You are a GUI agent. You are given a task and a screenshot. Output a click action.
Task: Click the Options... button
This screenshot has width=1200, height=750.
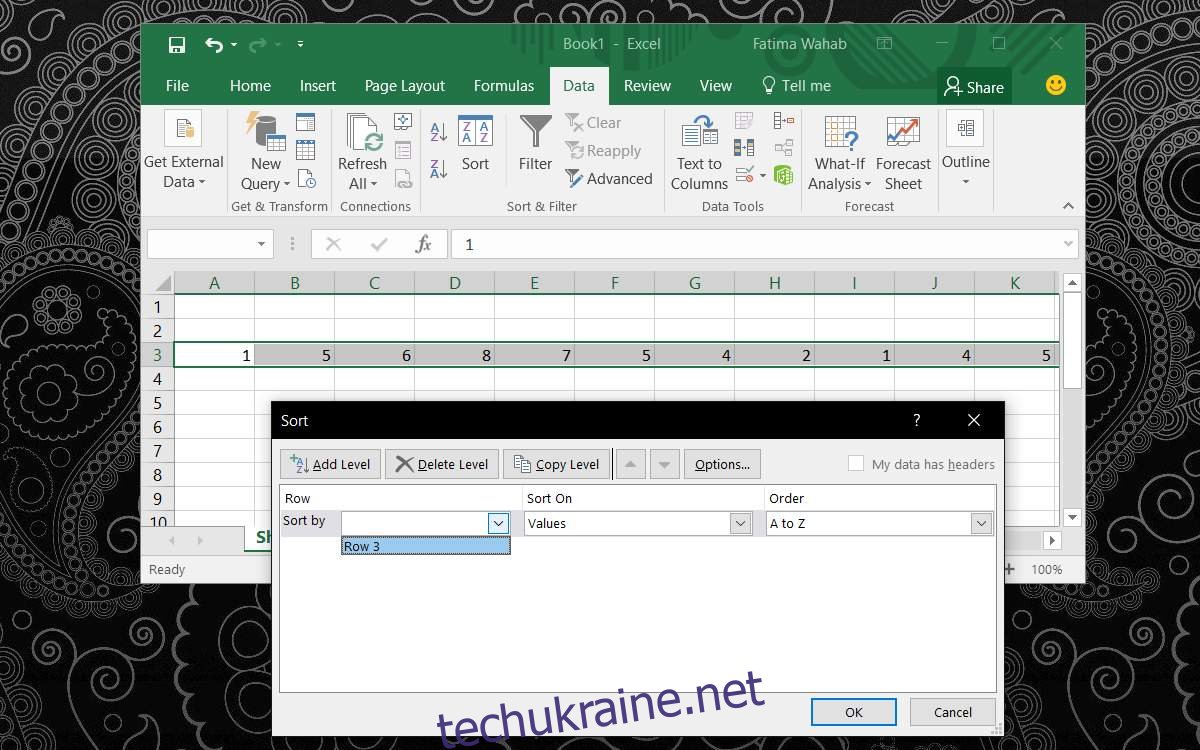click(723, 464)
